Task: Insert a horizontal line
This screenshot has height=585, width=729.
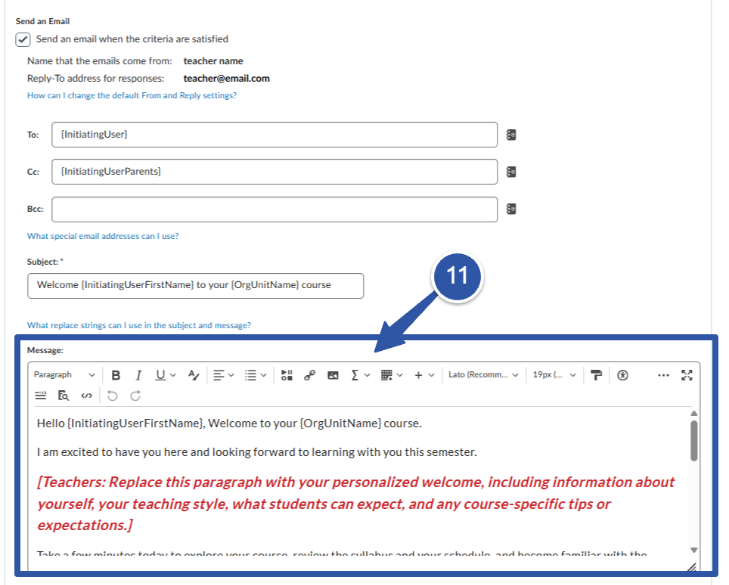Action: point(41,396)
